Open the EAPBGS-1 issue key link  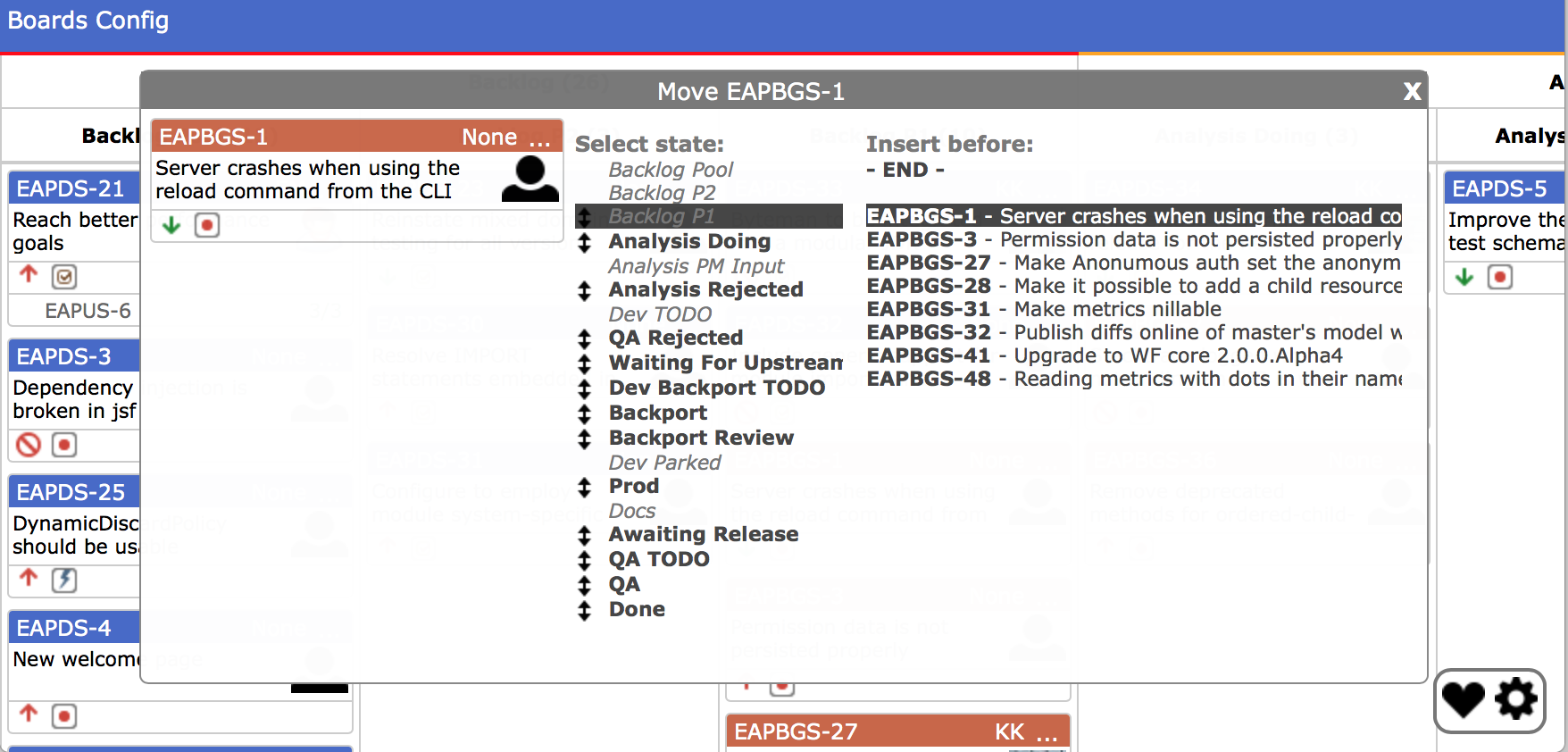(x=213, y=137)
